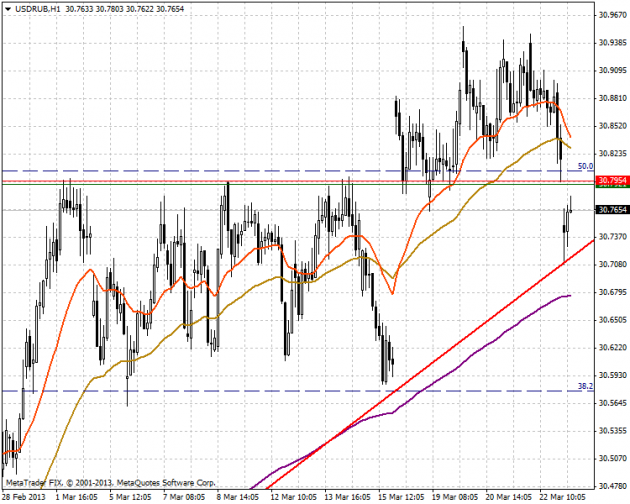The height and width of the screenshot is (504, 630).
Task: Click the 7 Mar 08:05 time label
Action: [x=184, y=496]
